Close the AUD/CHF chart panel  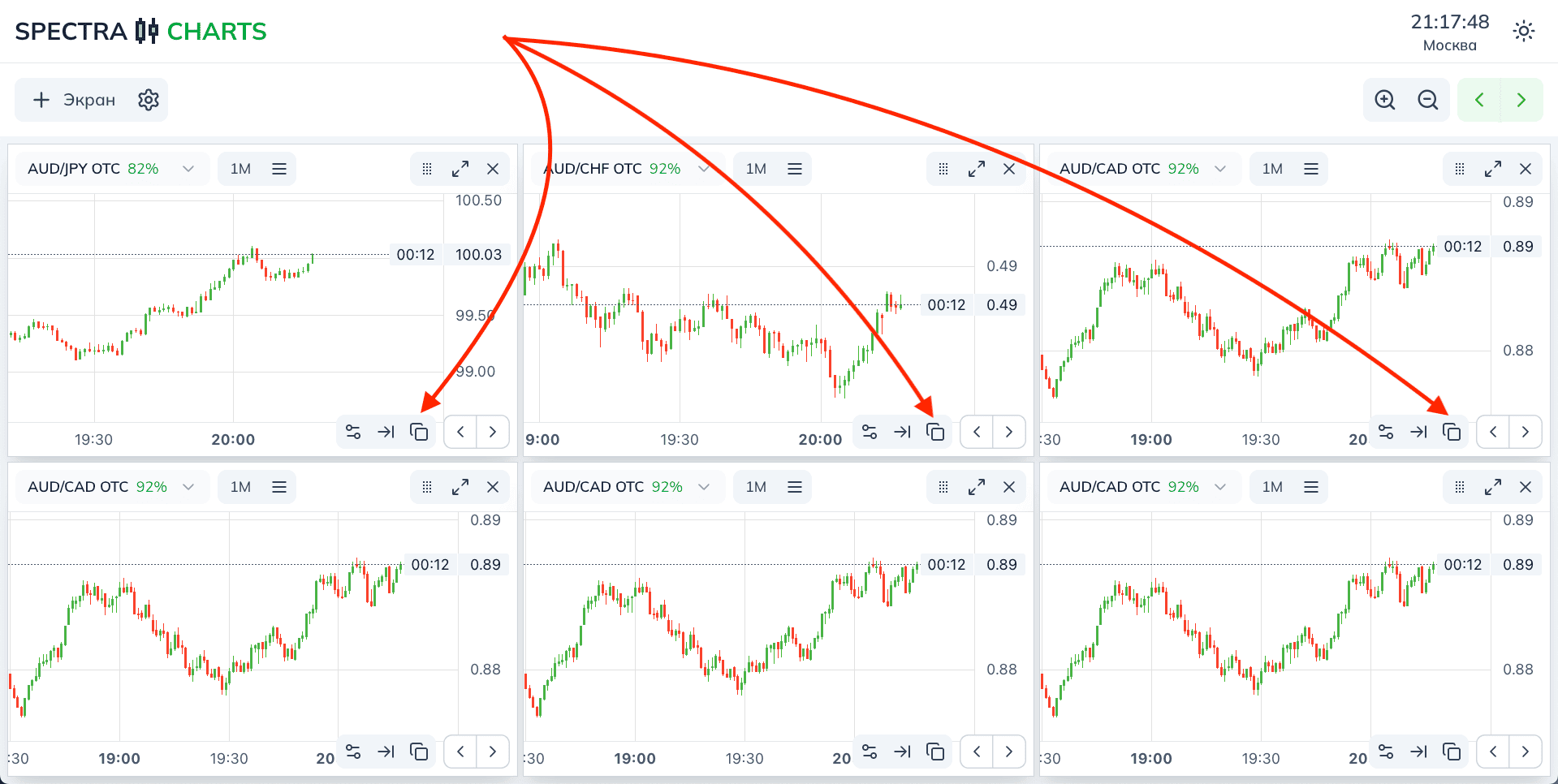coord(1009,169)
